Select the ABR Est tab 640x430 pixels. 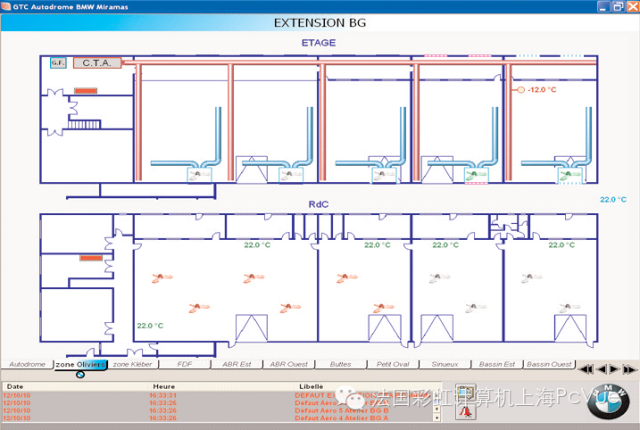[237, 364]
